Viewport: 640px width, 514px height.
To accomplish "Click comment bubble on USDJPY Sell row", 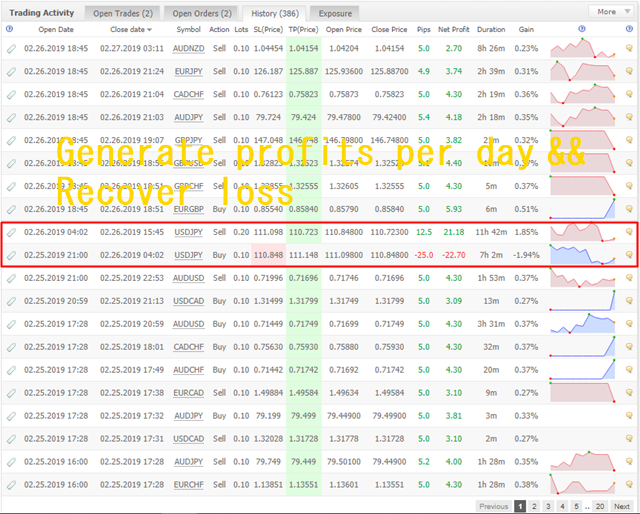I will (629, 231).
